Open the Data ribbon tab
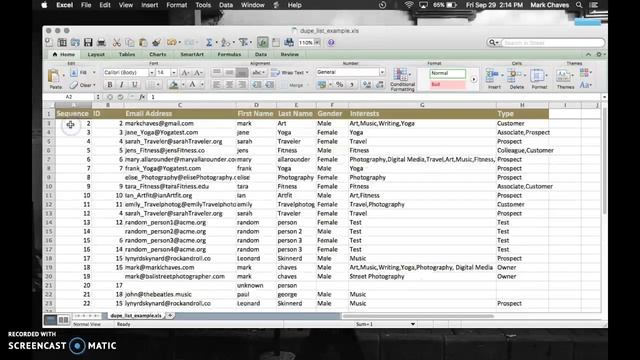 [x=261, y=54]
